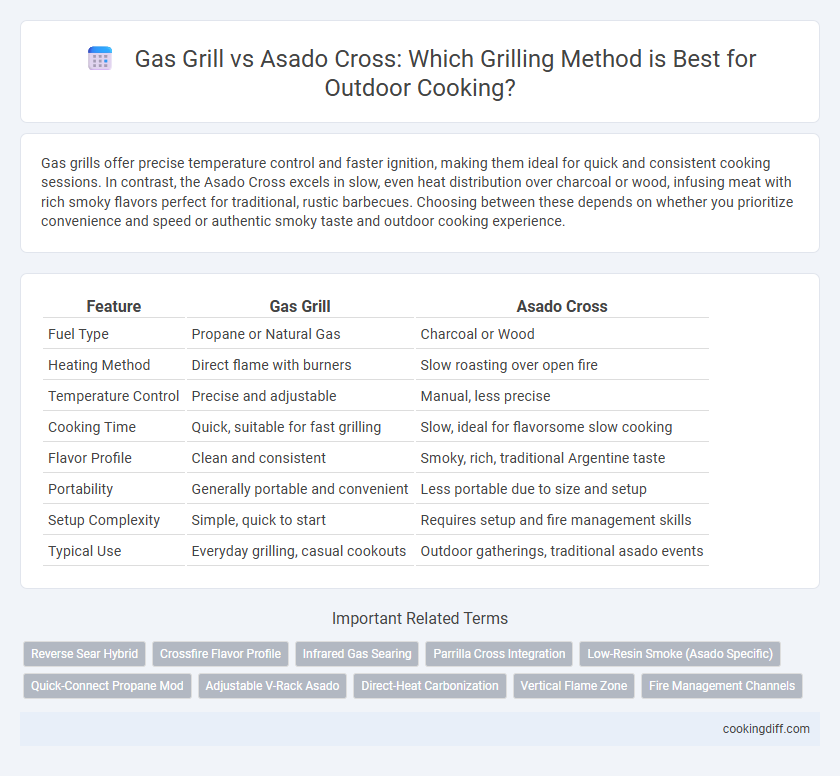Click the Temperature Control row label
Screen dimensions: 840x776
[x=114, y=396]
